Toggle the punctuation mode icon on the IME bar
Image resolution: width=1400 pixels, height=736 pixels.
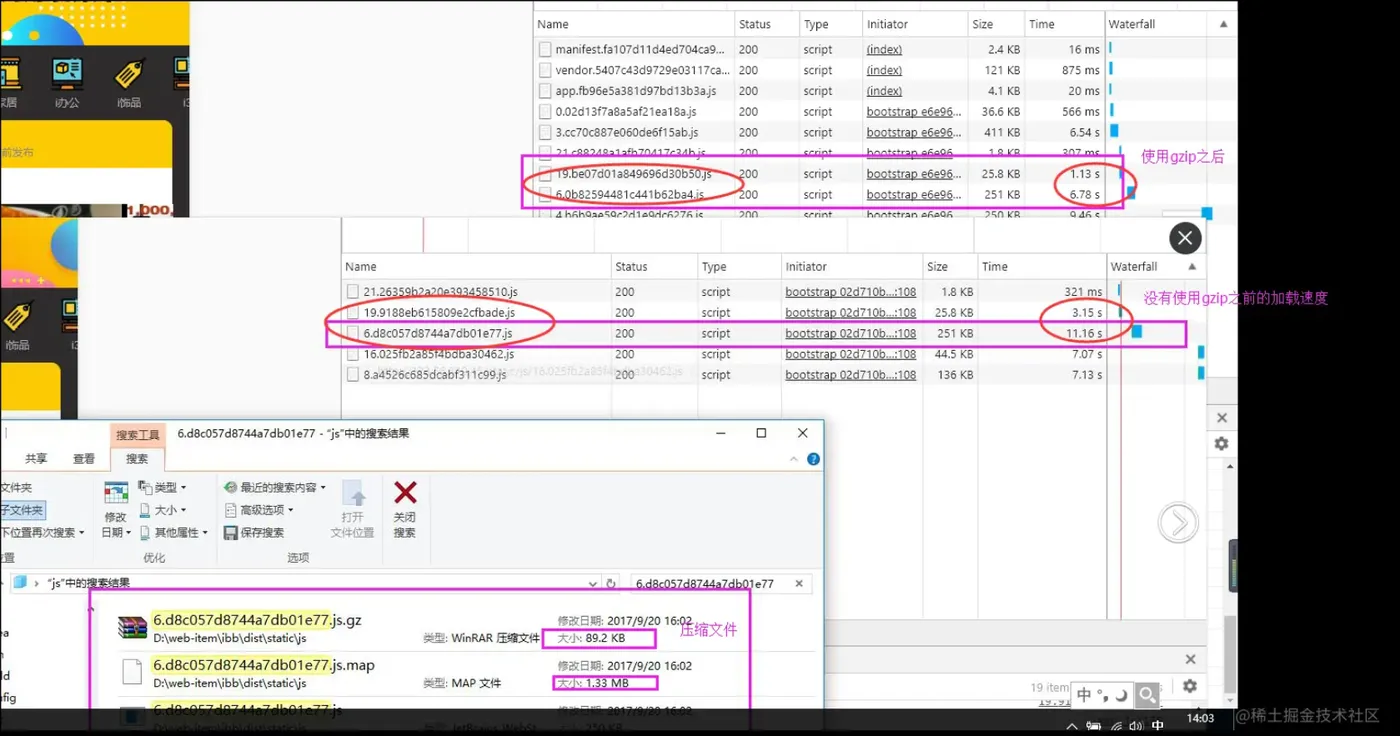(1104, 694)
